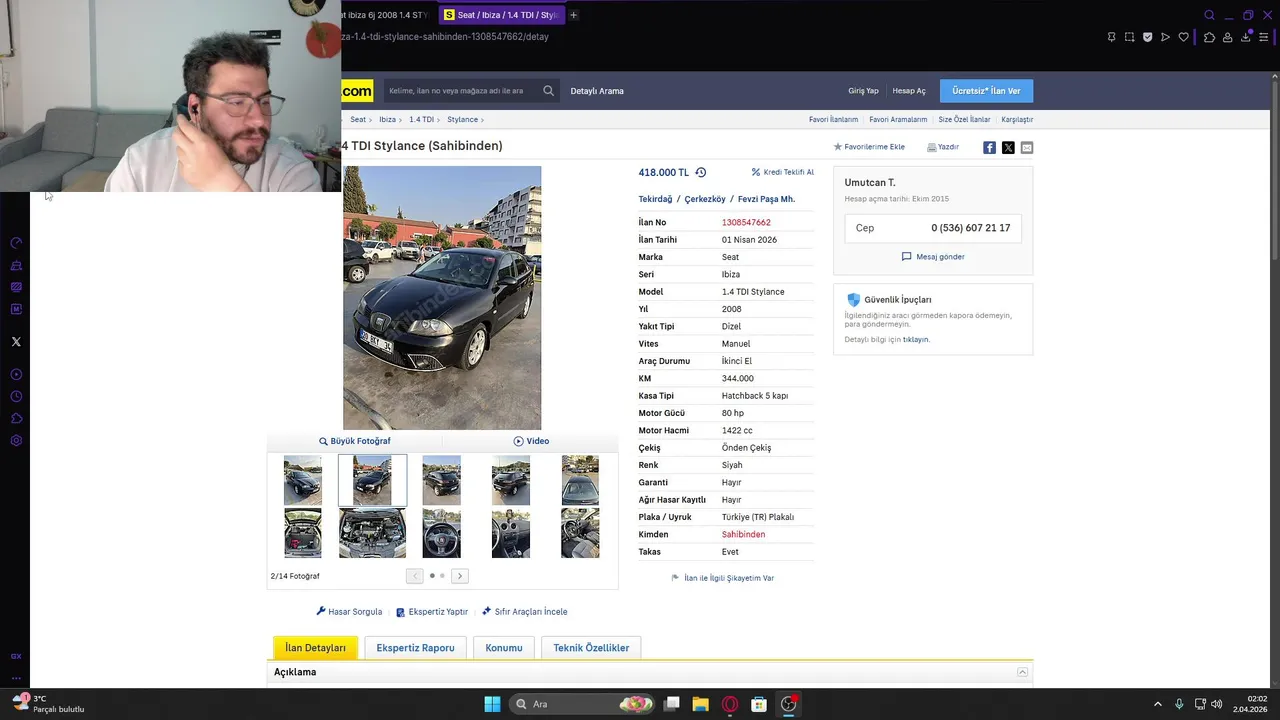
Task: Open a new browser tab with plus
Action: (x=573, y=15)
